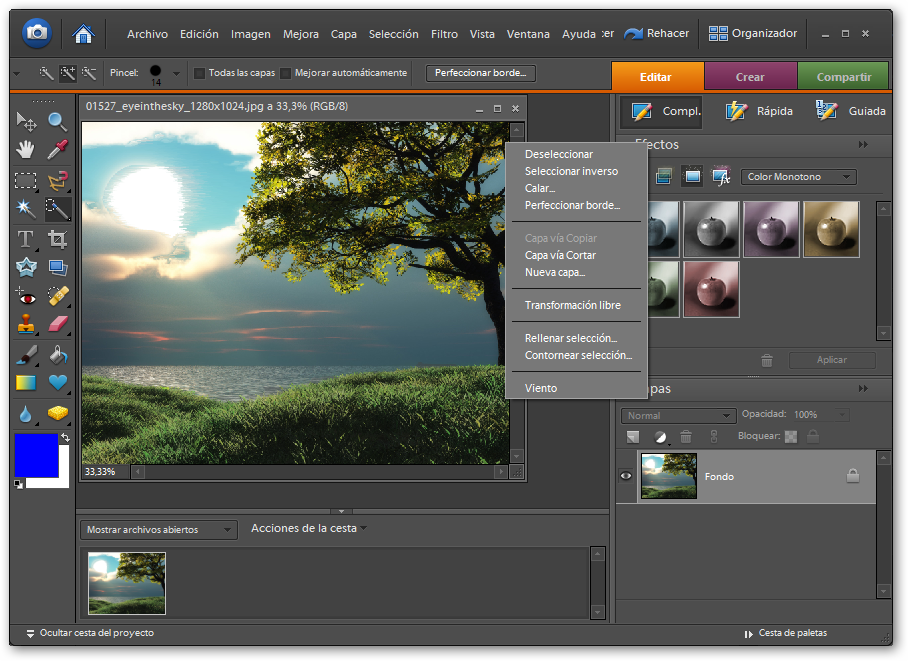Choose Deseleccionar from the context menu
The image size is (908, 661).
point(559,154)
